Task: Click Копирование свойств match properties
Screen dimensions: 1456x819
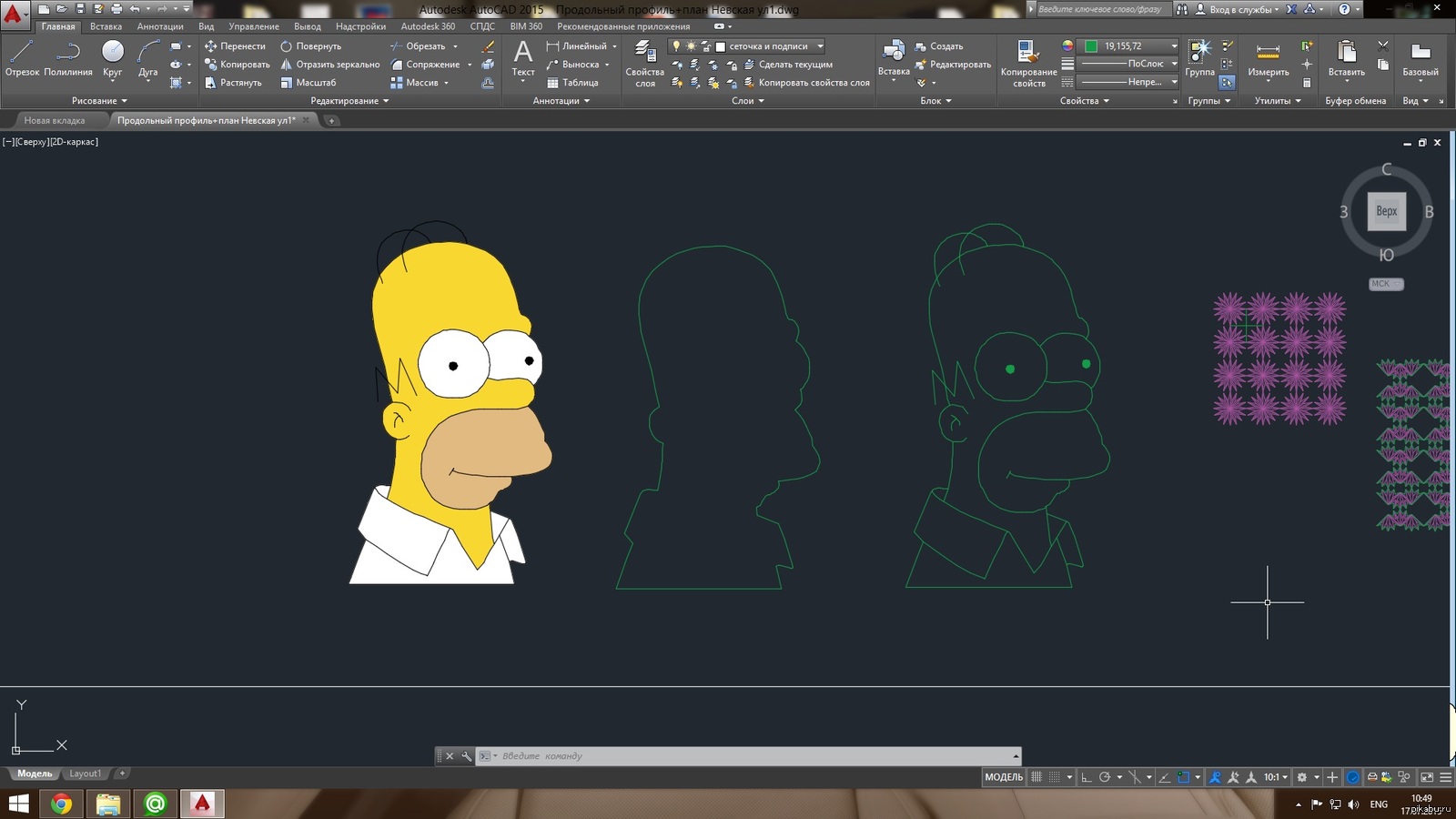Action: [1028, 63]
